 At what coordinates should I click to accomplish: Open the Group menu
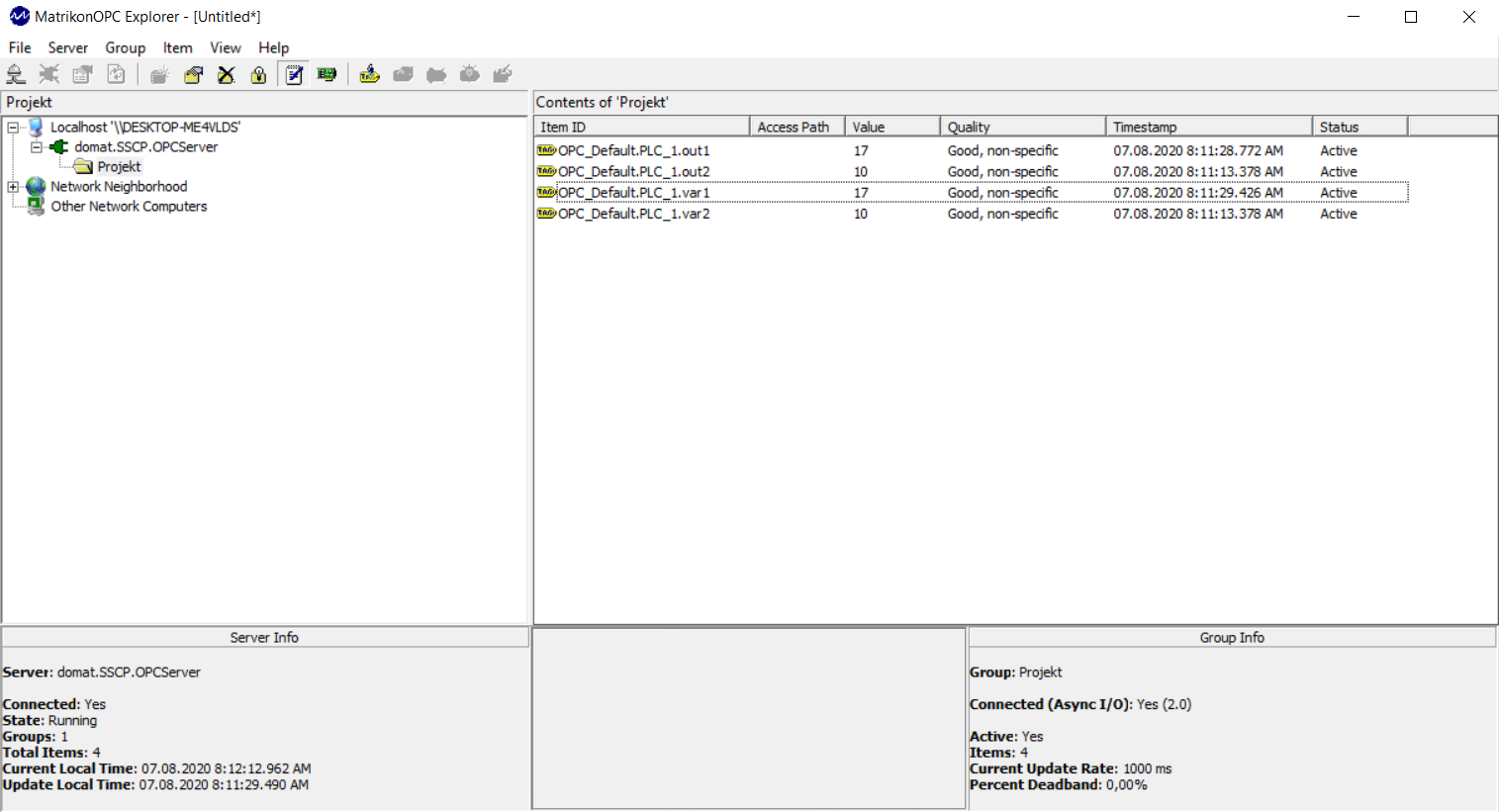[x=126, y=47]
